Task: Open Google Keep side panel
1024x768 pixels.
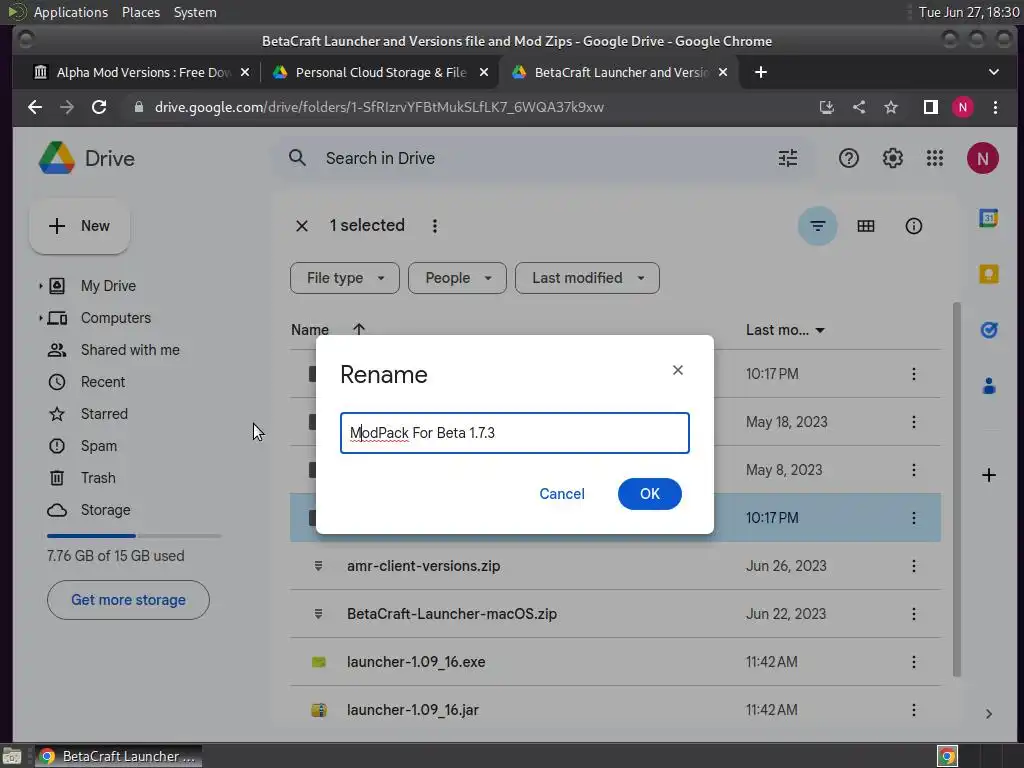Action: click(988, 274)
